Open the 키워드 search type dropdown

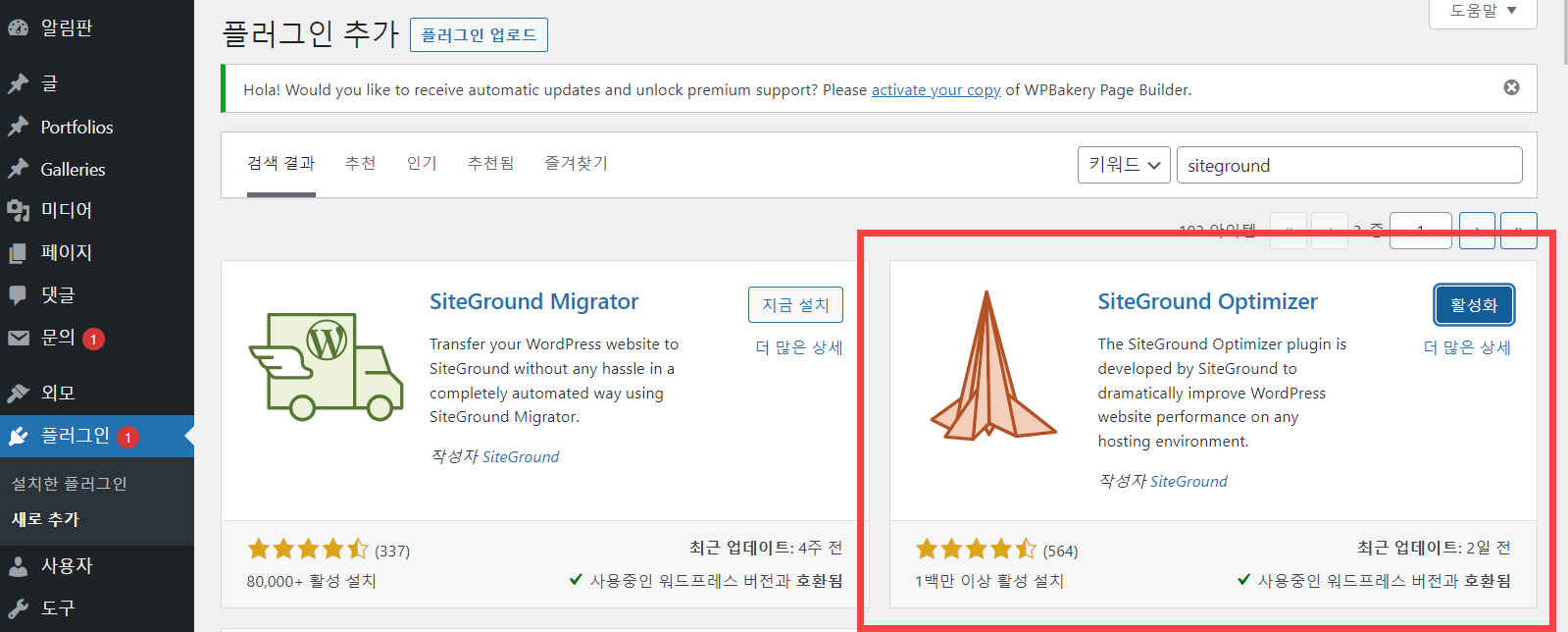(1124, 165)
